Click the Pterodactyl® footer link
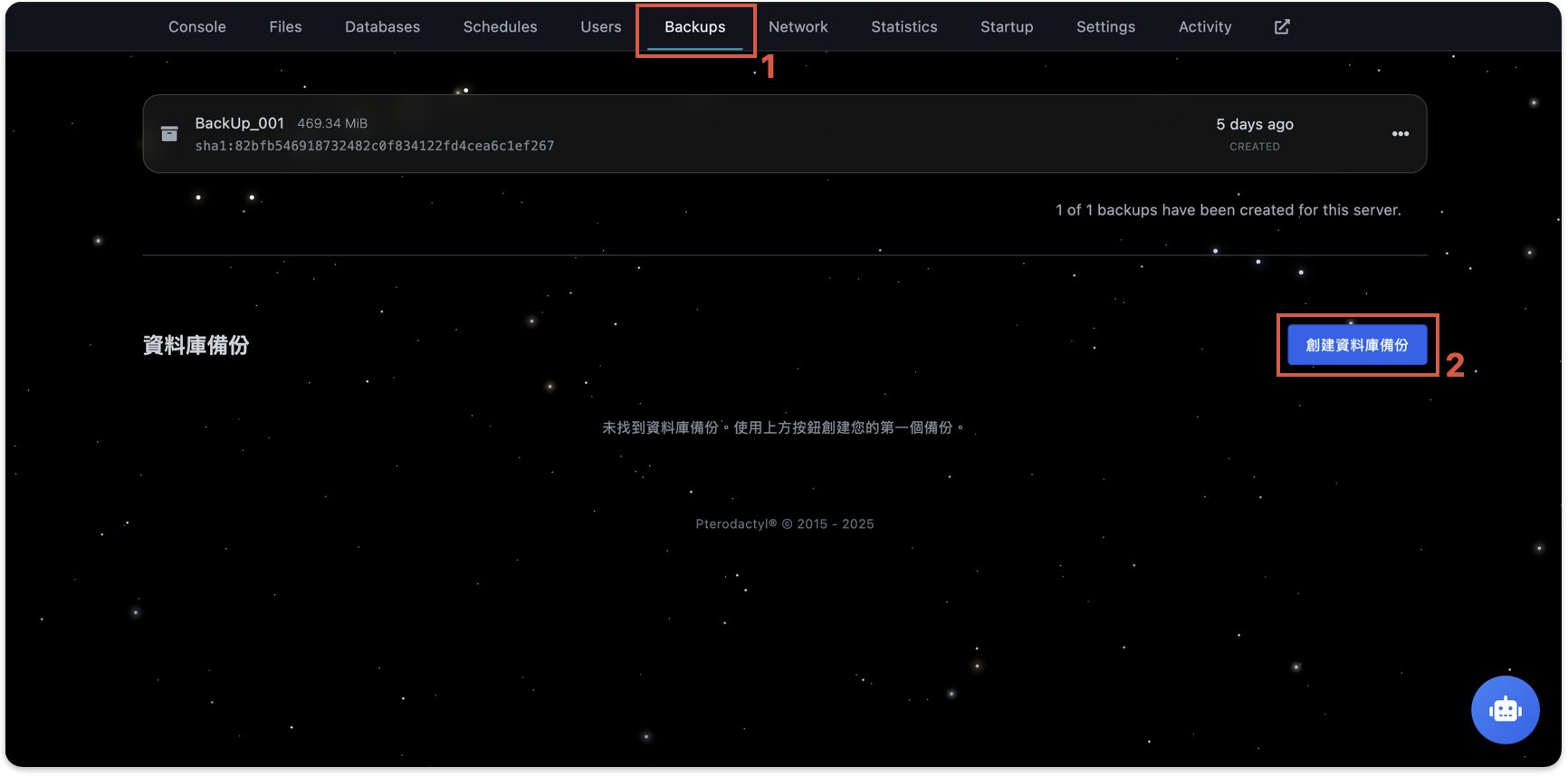 [x=736, y=524]
